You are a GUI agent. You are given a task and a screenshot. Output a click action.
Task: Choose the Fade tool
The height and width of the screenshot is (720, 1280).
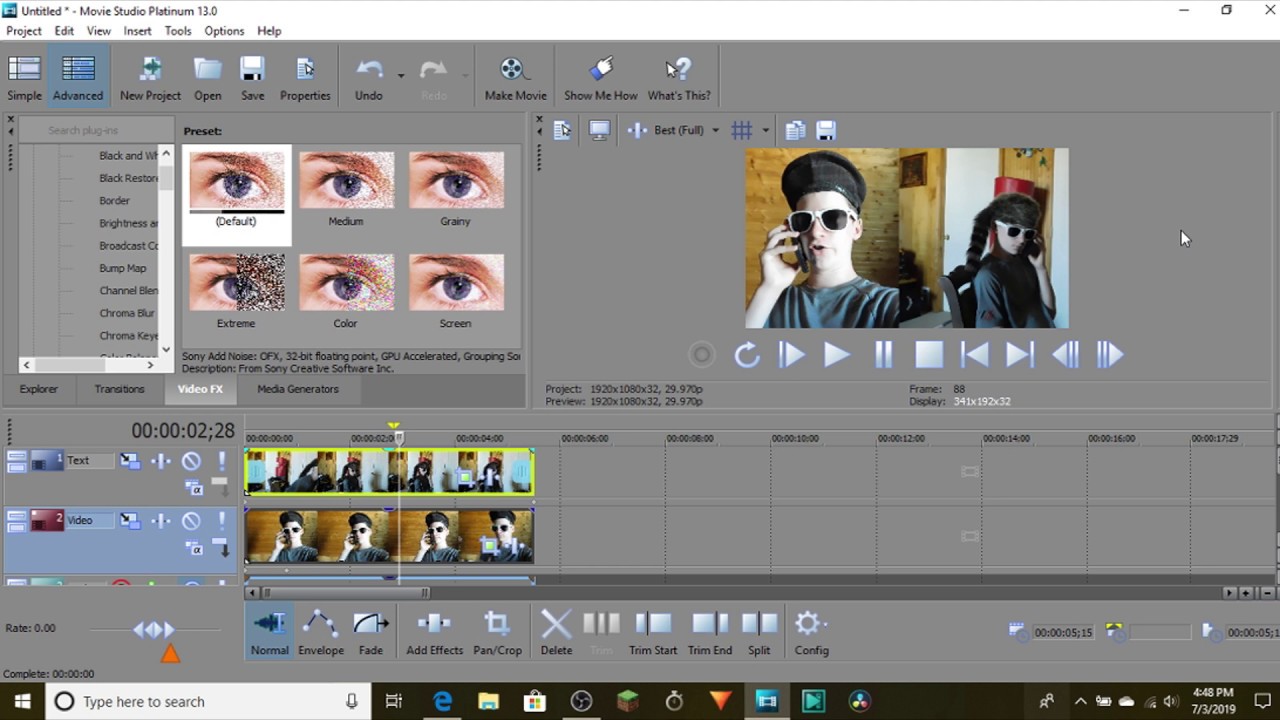click(x=370, y=634)
